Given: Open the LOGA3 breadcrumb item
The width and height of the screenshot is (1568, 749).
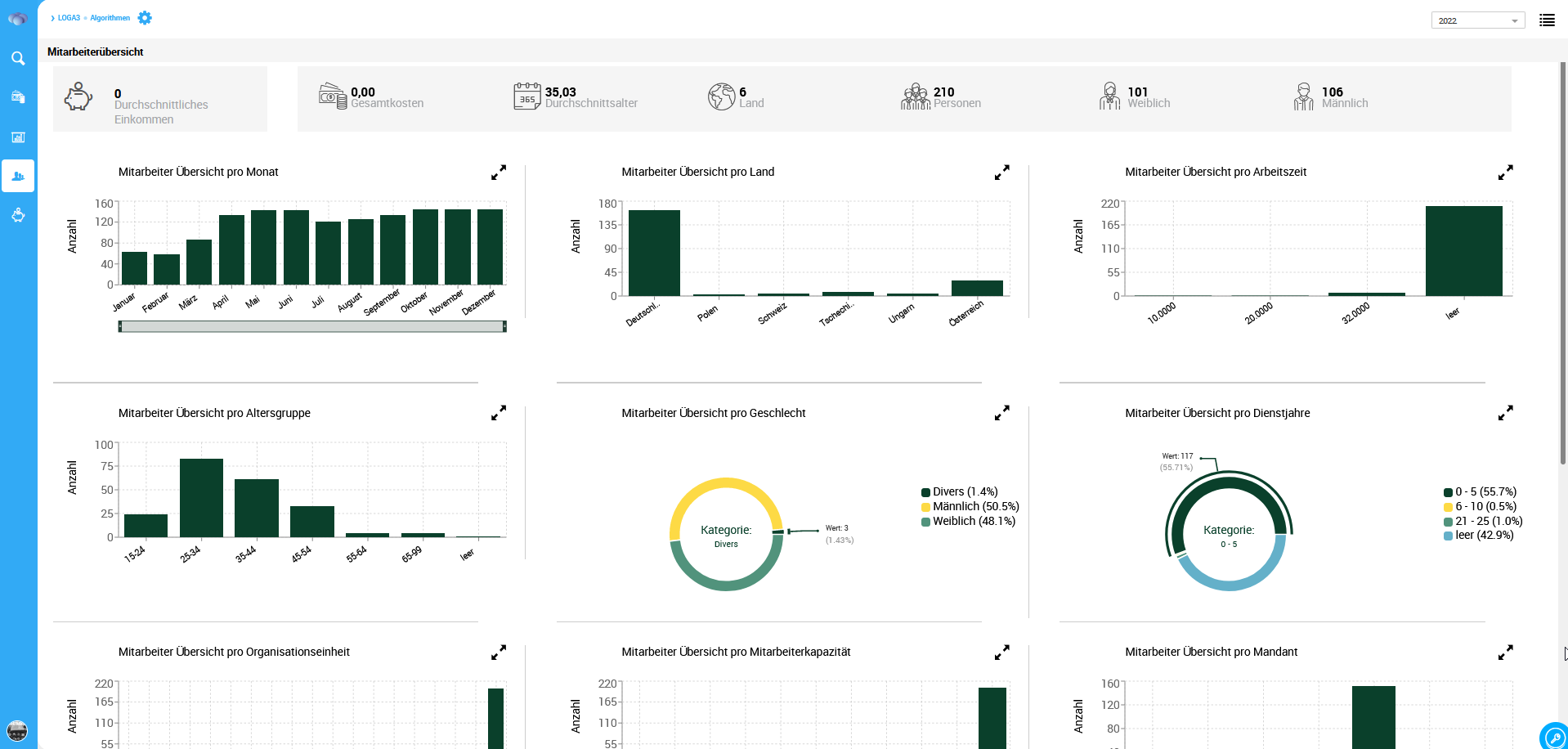Looking at the screenshot, I should tap(69, 17).
